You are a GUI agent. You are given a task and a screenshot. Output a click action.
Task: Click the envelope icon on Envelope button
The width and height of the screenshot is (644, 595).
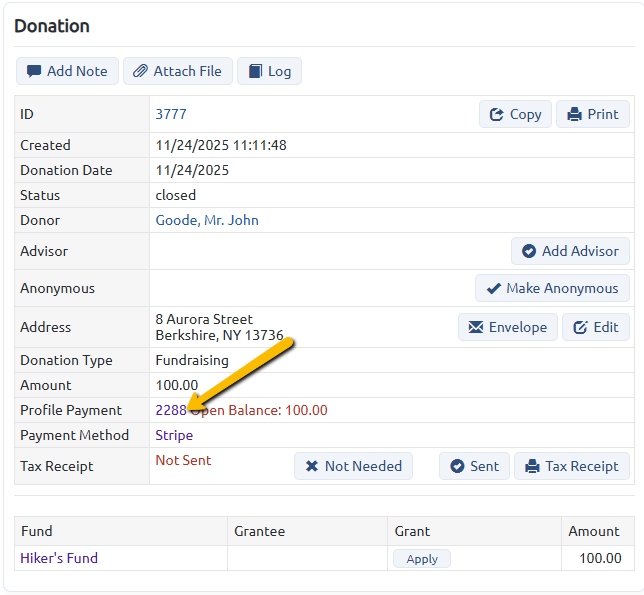pos(476,327)
